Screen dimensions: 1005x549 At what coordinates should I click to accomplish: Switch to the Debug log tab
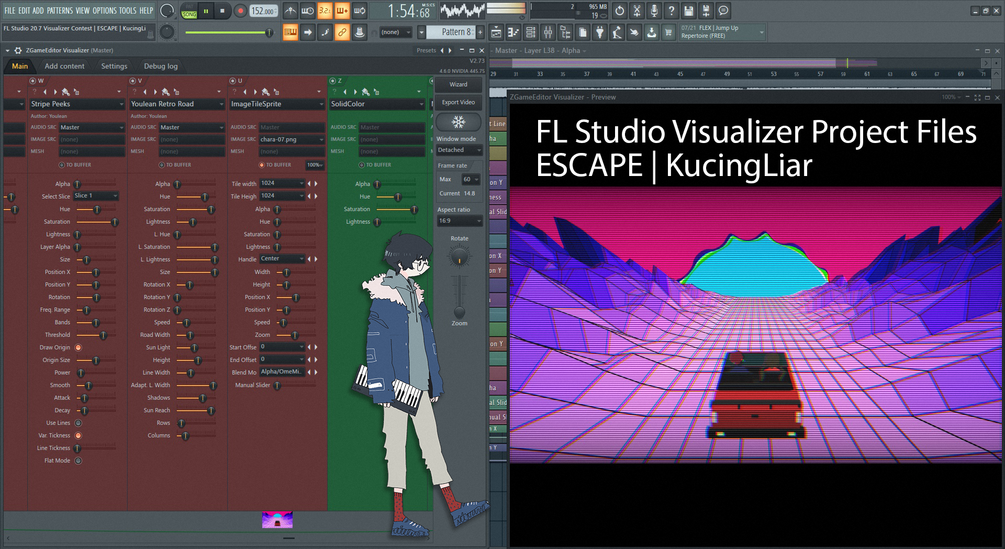click(x=160, y=66)
